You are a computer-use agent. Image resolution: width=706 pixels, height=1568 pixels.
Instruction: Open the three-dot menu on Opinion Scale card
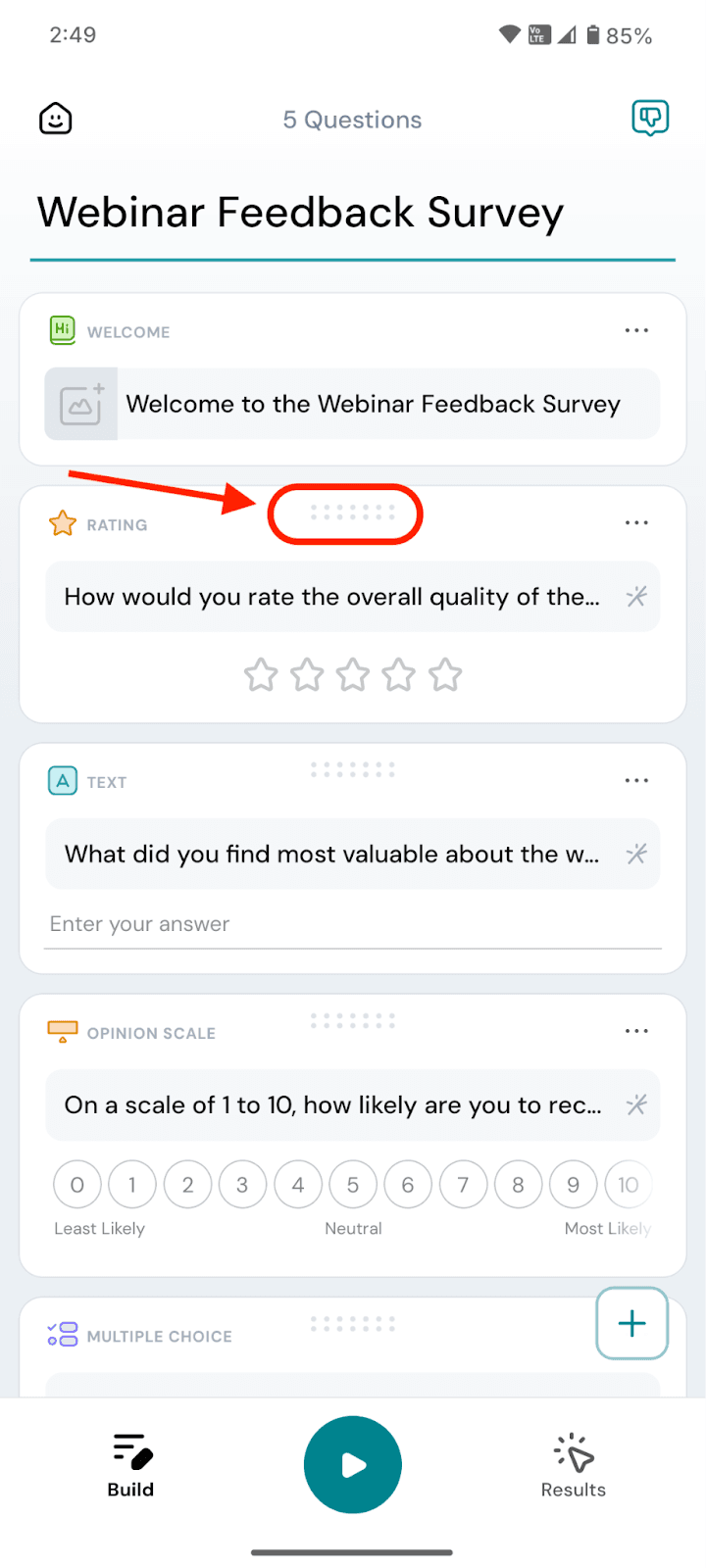pyautogui.click(x=636, y=1031)
